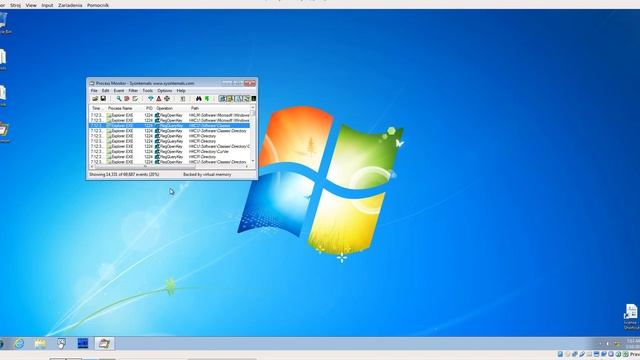Click the volume speaker icon in the tray
The width and height of the screenshot is (640, 360).
[607, 344]
